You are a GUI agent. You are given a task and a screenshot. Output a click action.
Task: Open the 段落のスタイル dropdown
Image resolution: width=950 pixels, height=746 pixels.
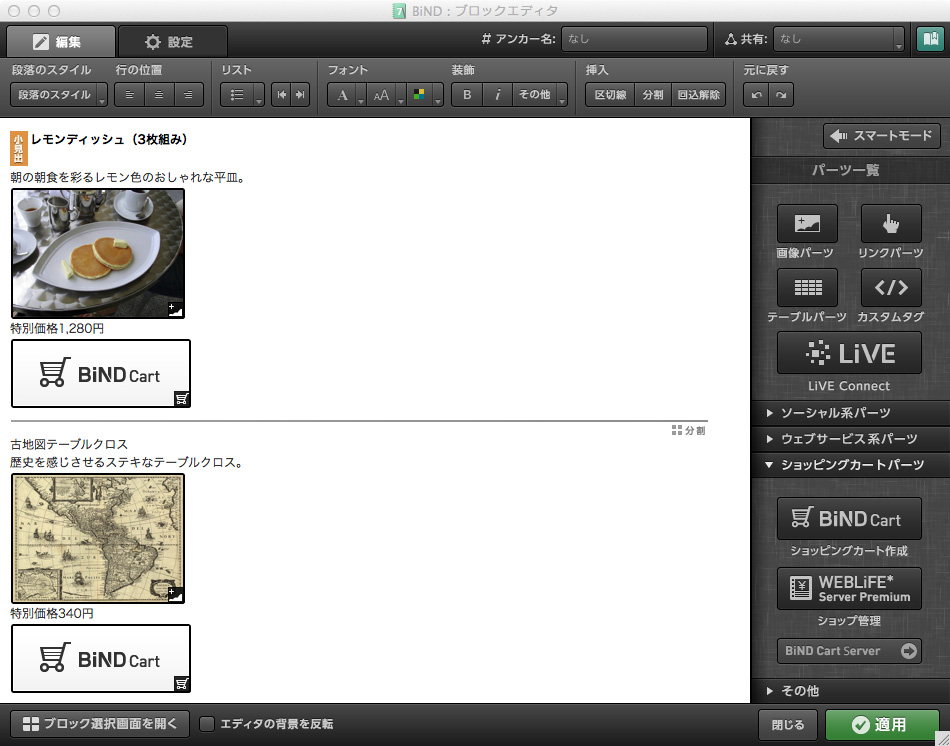coord(59,95)
